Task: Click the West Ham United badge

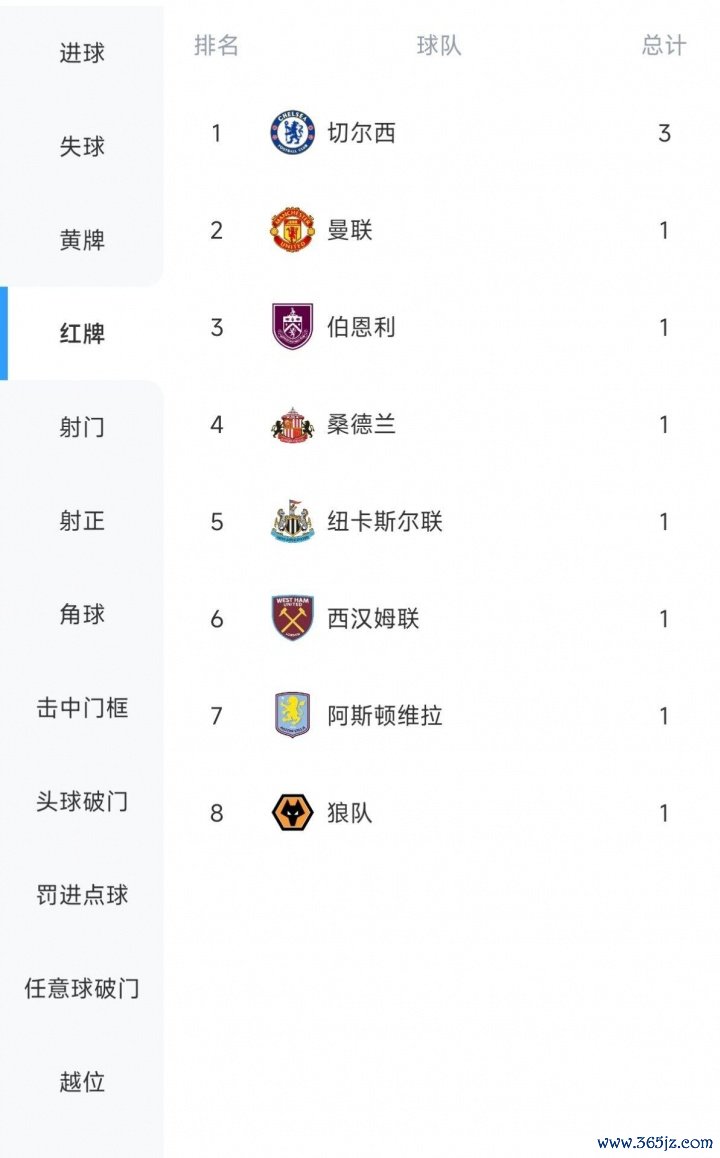Action: tap(292, 619)
